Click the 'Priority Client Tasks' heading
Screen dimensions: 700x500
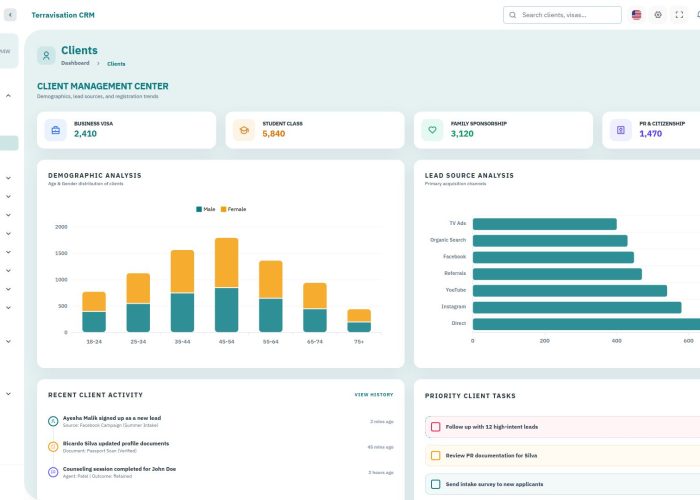[x=470, y=396]
